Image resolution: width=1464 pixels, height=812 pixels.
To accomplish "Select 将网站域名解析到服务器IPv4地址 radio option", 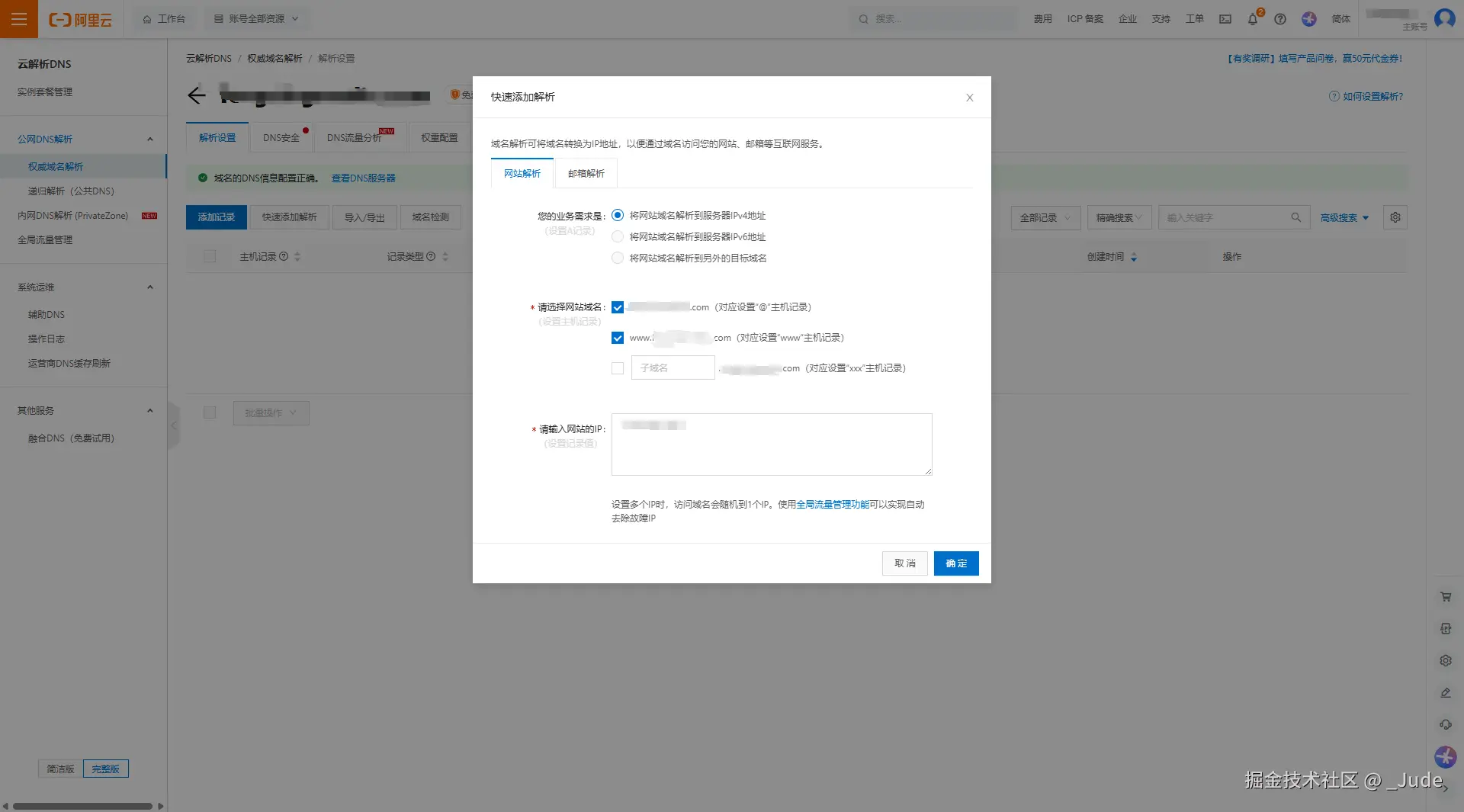I will click(618, 216).
